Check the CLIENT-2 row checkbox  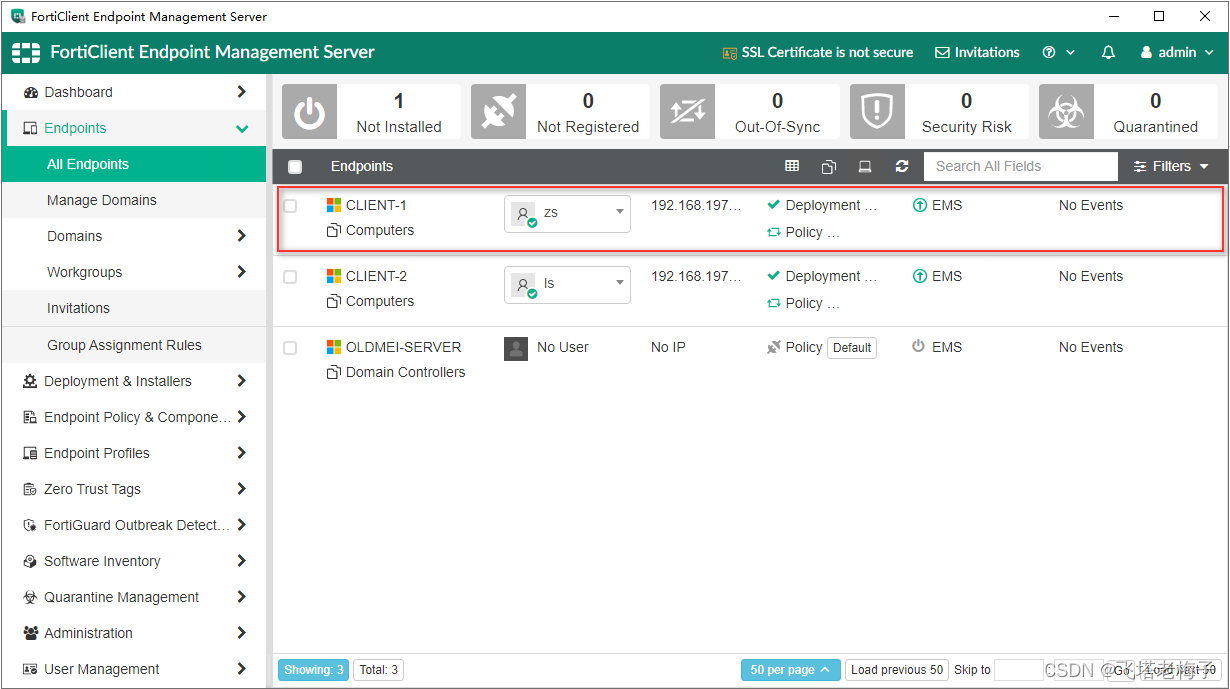coord(290,277)
